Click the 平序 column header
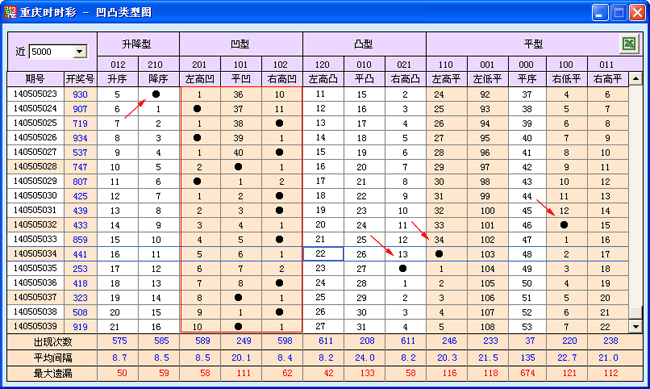The height and width of the screenshot is (389, 650). [527, 79]
